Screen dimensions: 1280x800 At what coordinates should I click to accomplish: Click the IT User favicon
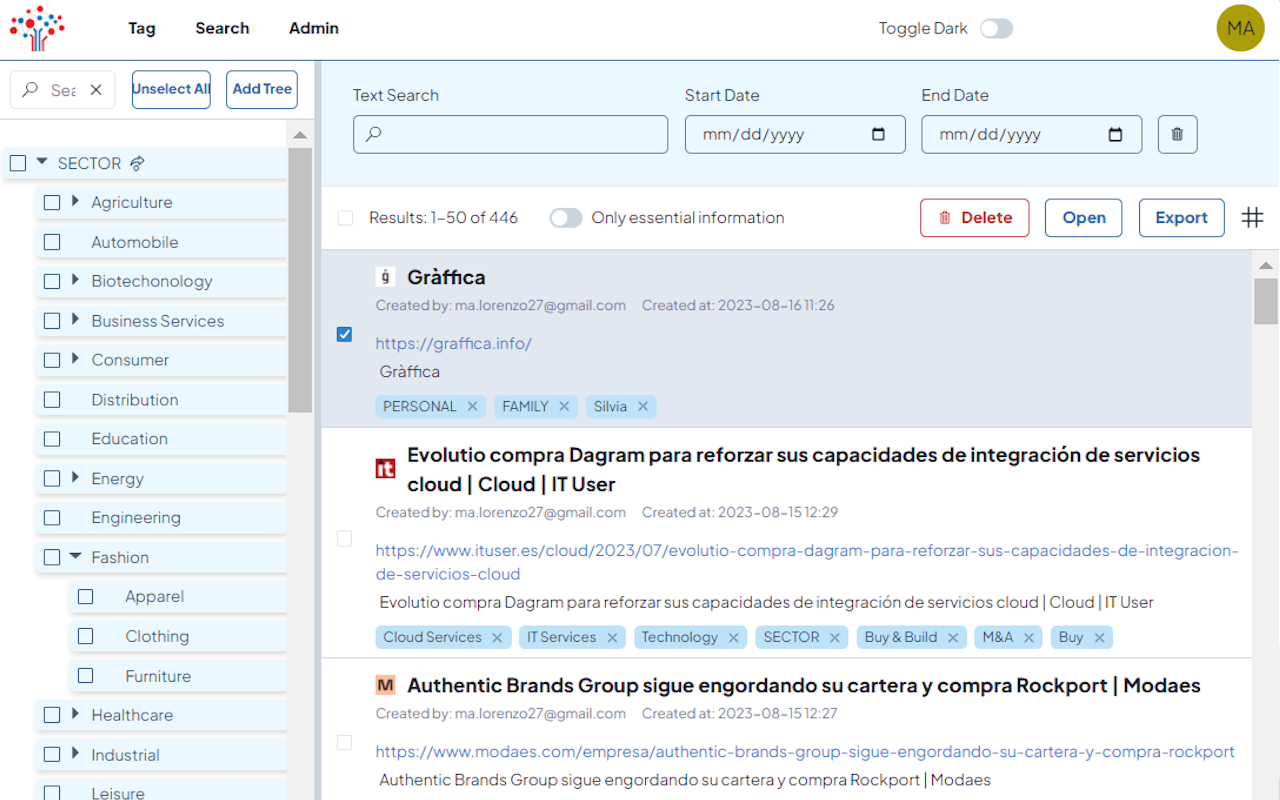[385, 468]
